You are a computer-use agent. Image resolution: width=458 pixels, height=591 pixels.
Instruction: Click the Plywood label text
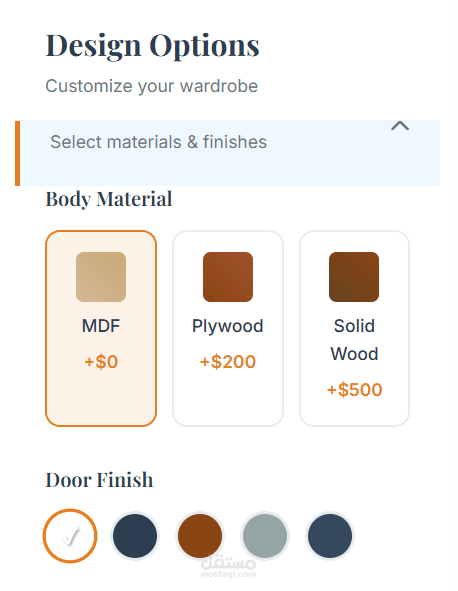click(228, 326)
